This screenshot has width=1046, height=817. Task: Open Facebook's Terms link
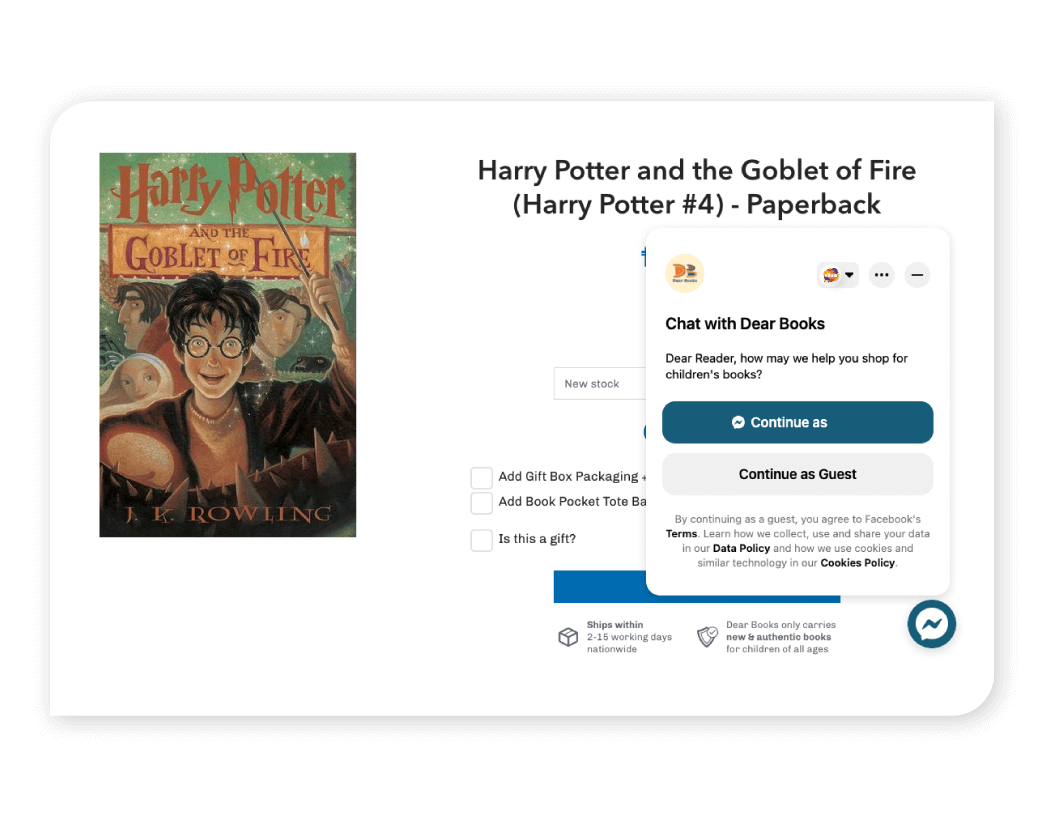(681, 534)
